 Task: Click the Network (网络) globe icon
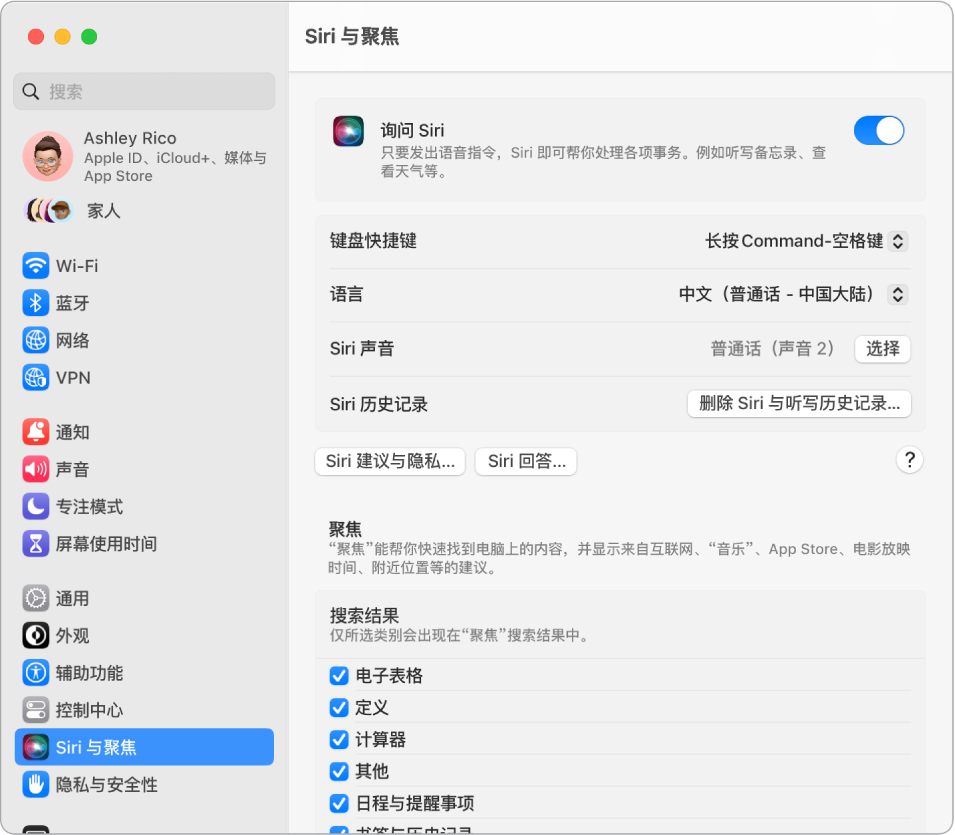click(x=35, y=340)
